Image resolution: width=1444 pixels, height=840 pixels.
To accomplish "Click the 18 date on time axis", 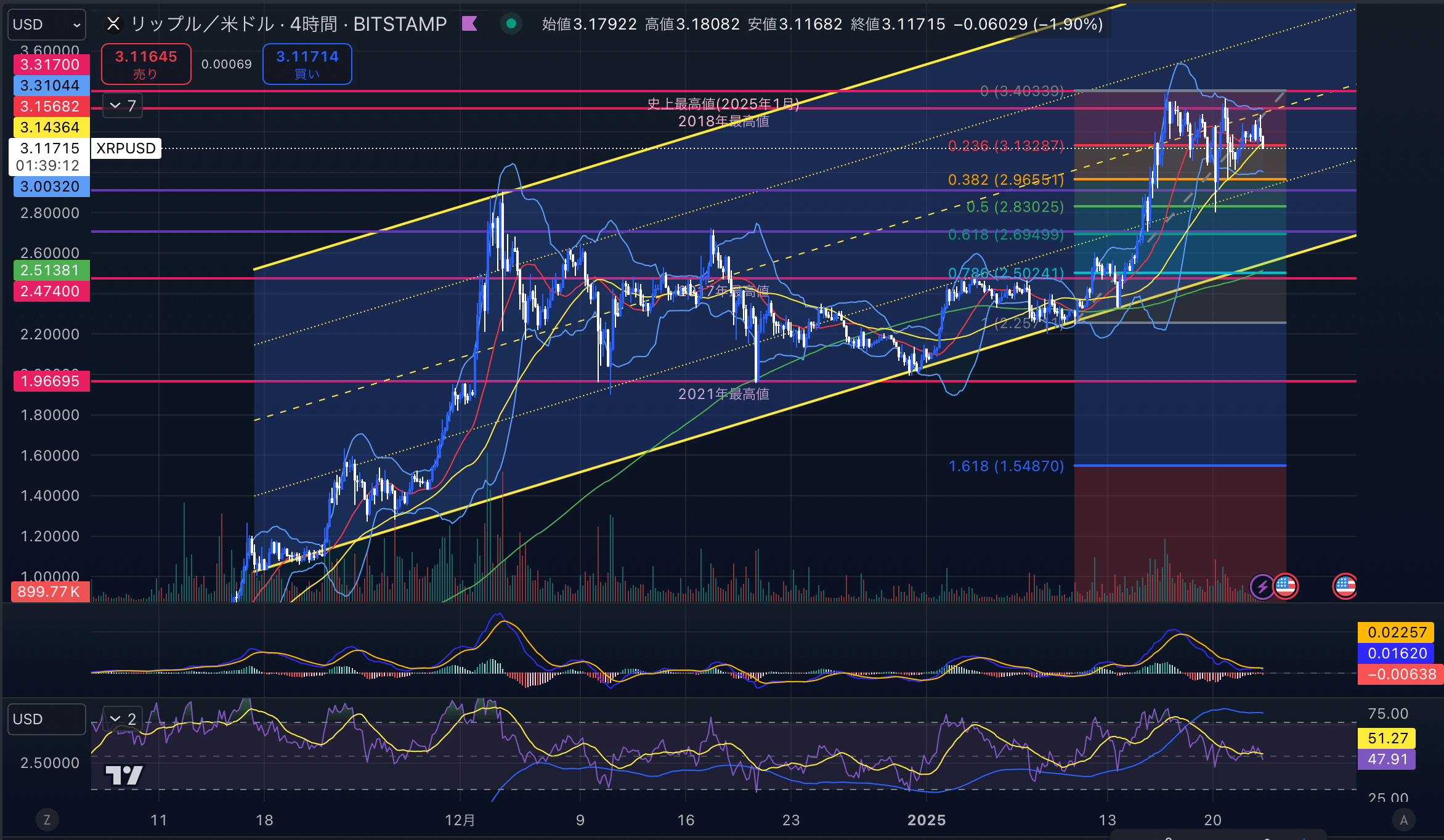I will click(x=264, y=820).
